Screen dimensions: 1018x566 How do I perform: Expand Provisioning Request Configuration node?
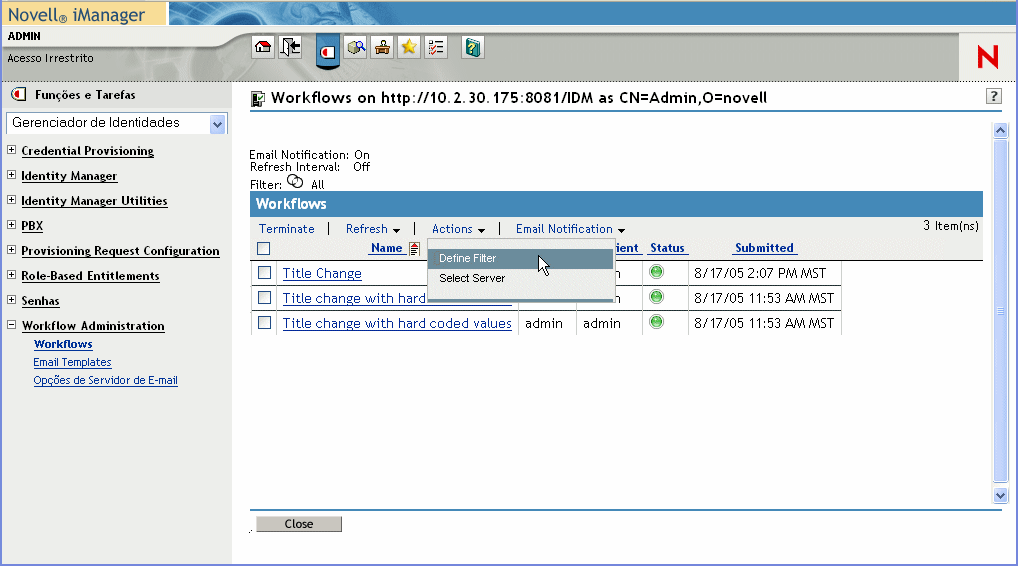[x=12, y=250]
